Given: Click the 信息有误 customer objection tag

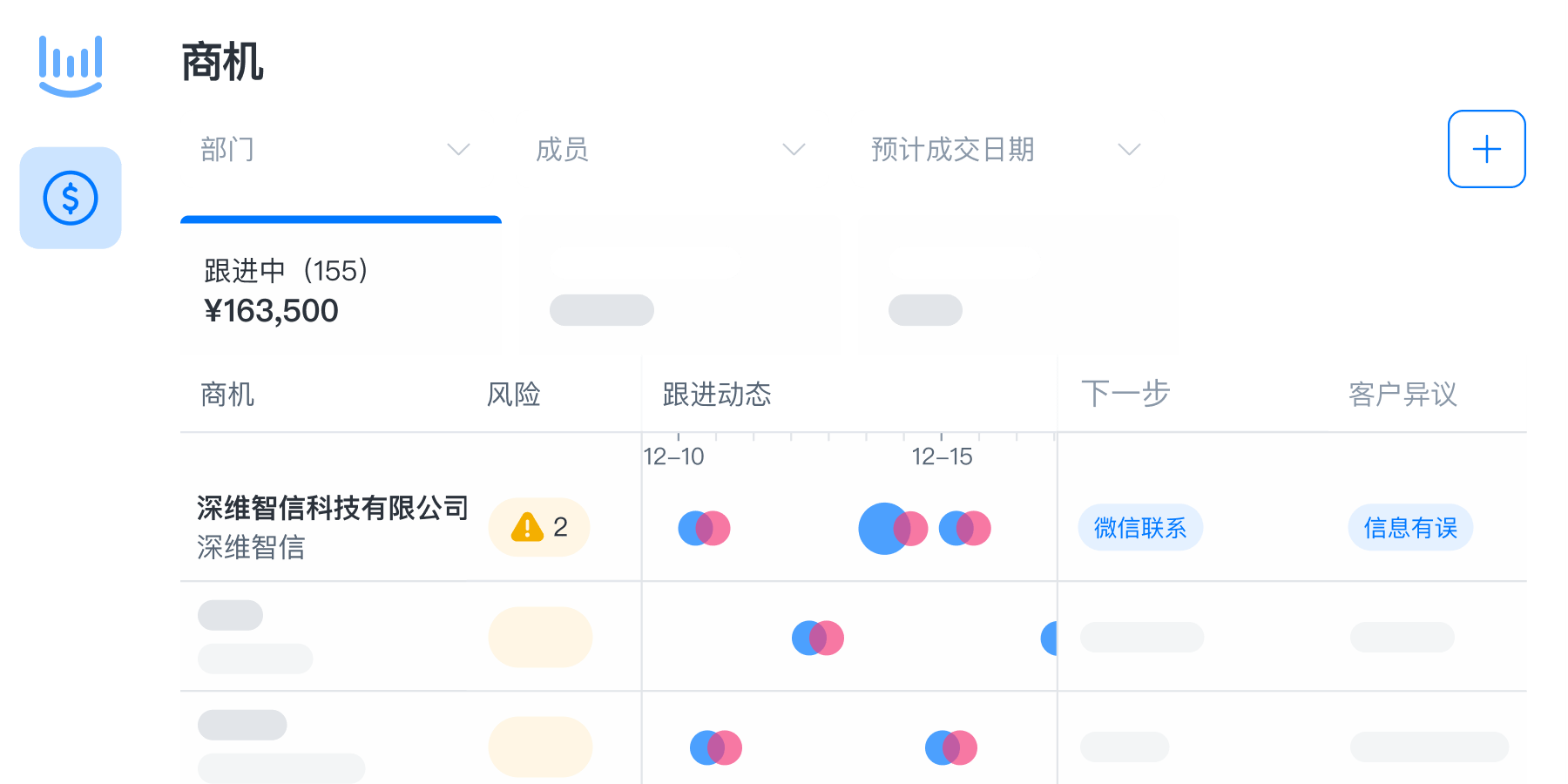Looking at the screenshot, I should [1410, 527].
